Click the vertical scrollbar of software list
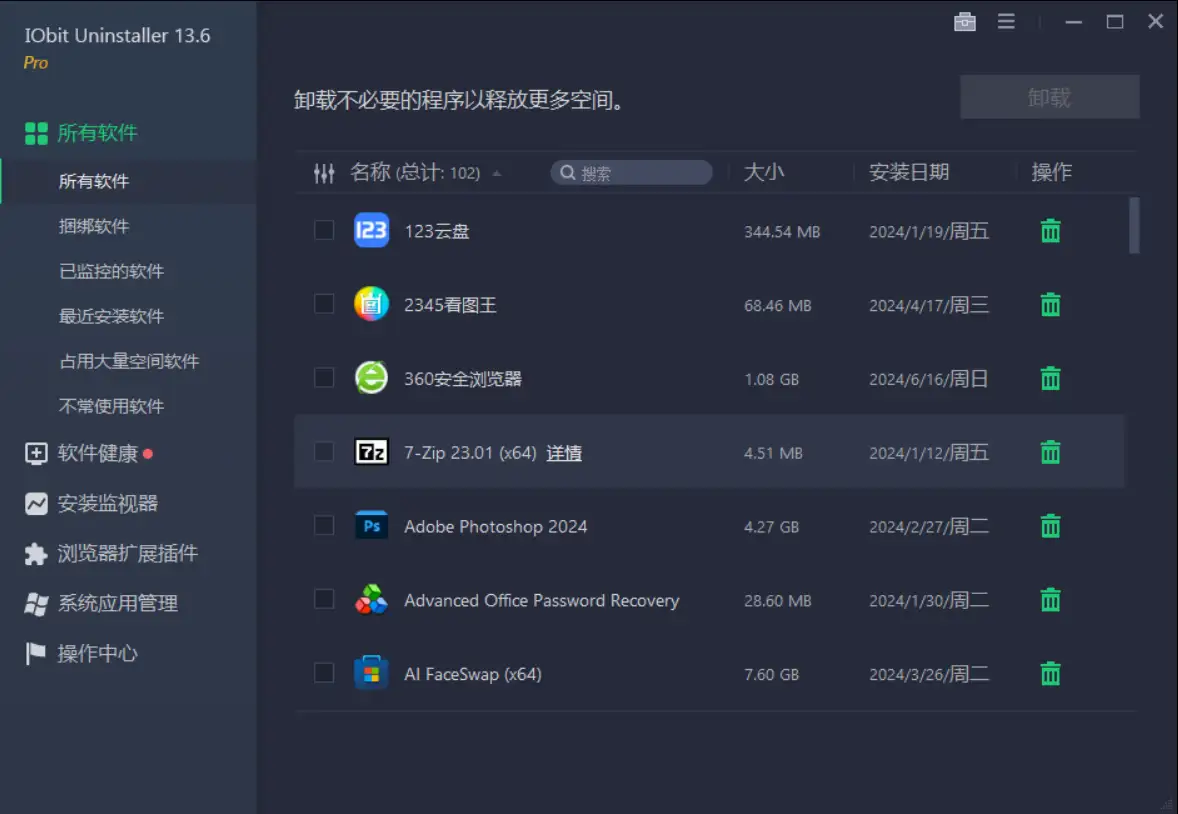The width and height of the screenshot is (1178, 814). coord(1133,225)
